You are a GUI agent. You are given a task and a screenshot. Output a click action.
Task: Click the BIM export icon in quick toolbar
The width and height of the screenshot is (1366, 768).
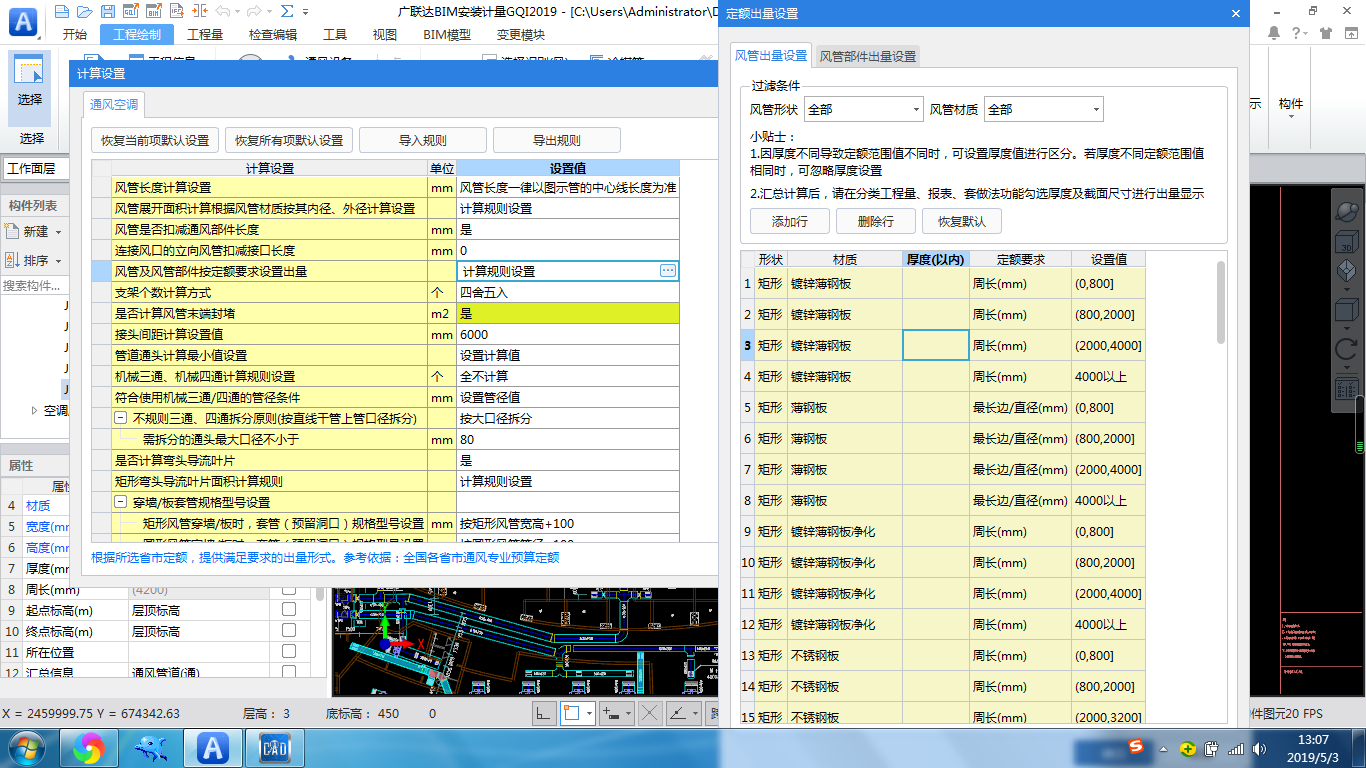(x=153, y=12)
